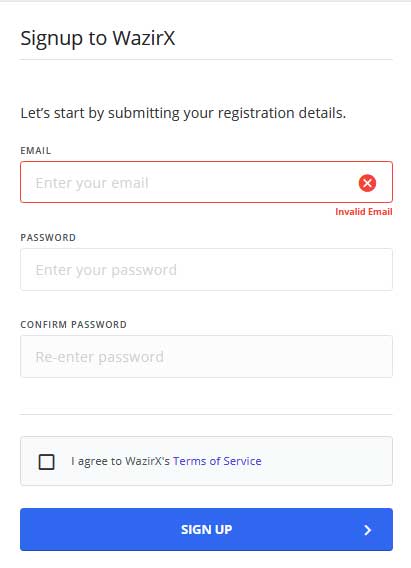Click the divider line below the heading
Screen dimensions: 411x568
click(x=206, y=59)
